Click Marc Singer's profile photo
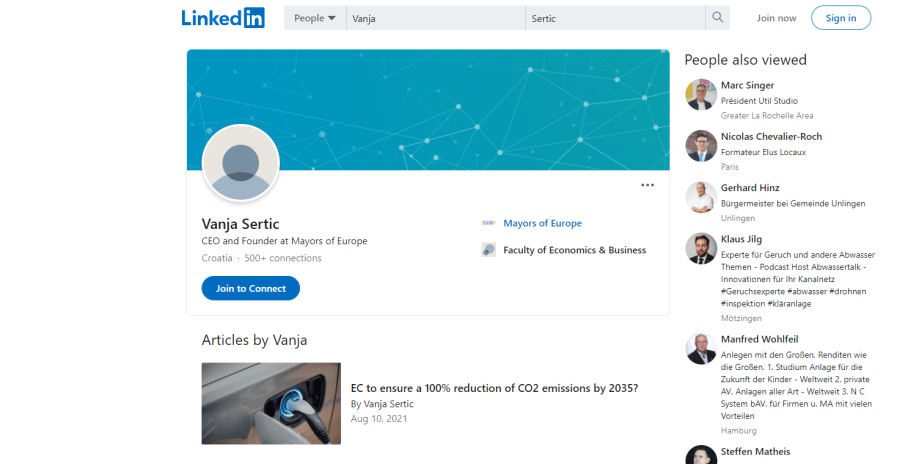900x464 pixels. (x=701, y=95)
